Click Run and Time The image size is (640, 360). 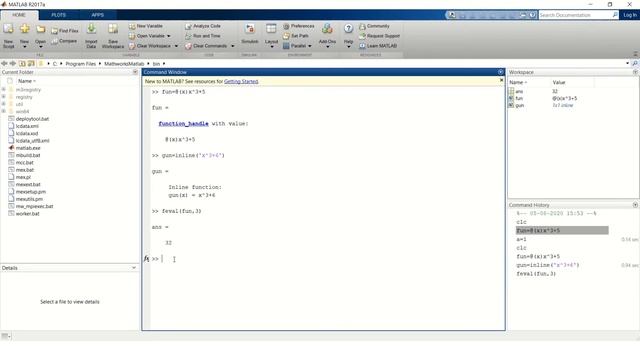203,36
